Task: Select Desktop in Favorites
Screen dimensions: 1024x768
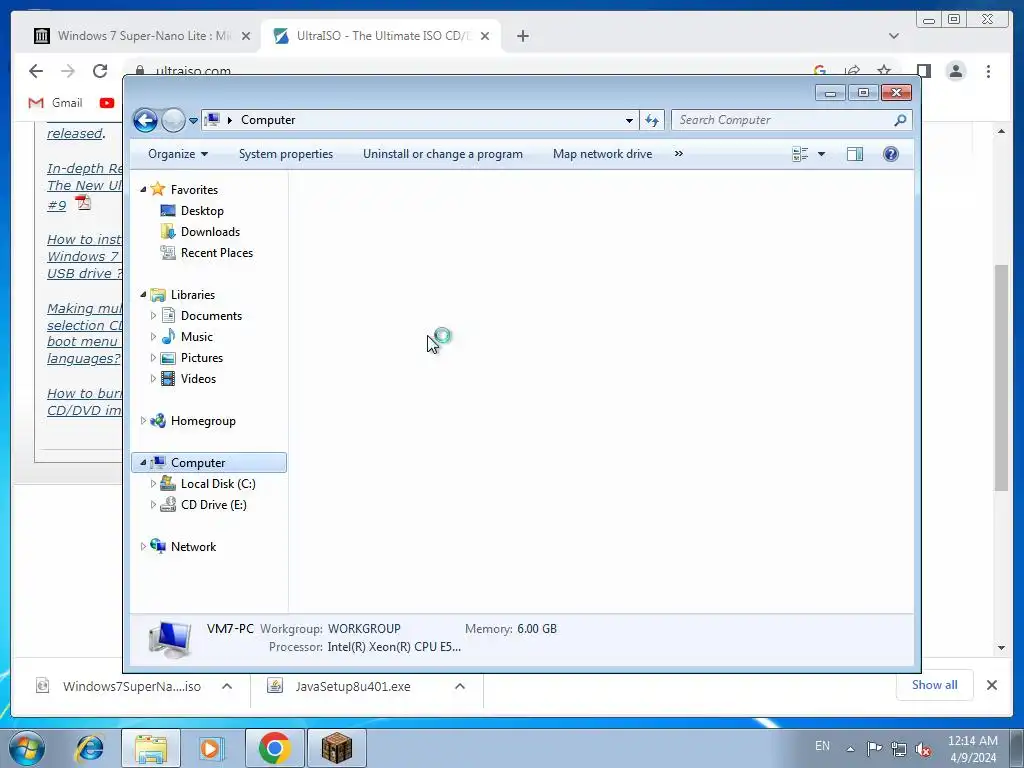Action: (202, 211)
